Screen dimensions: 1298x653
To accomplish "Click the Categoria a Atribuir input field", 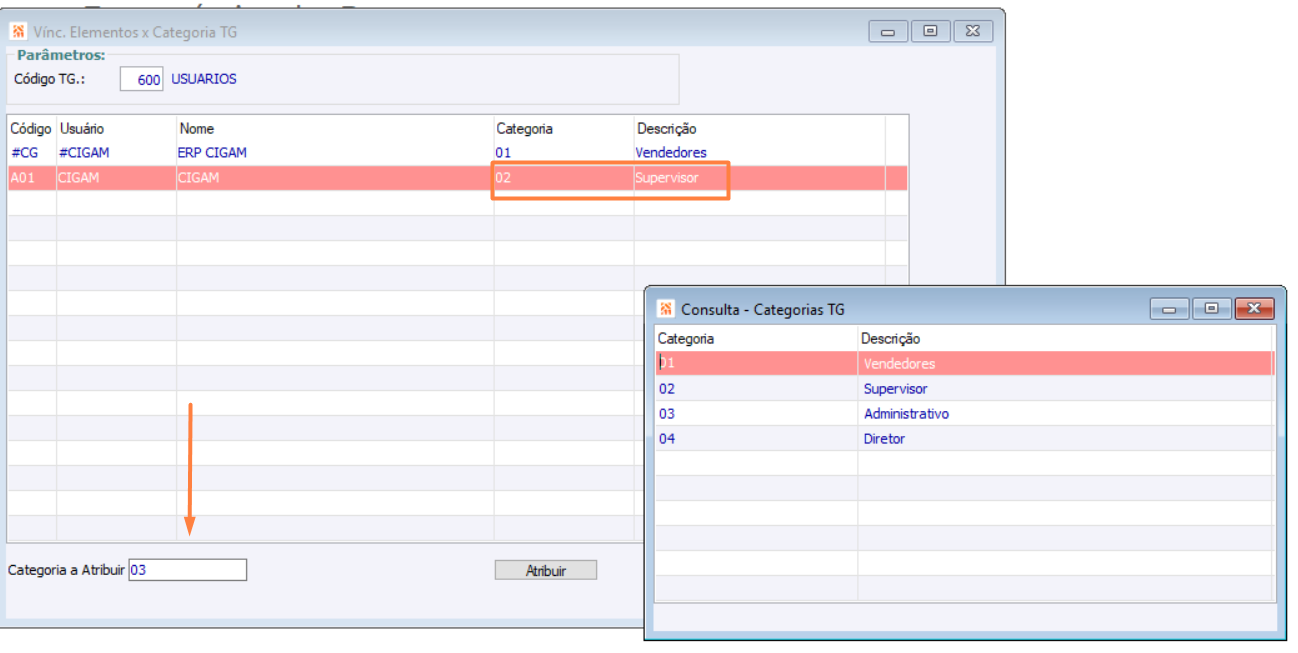I will coord(187,570).
